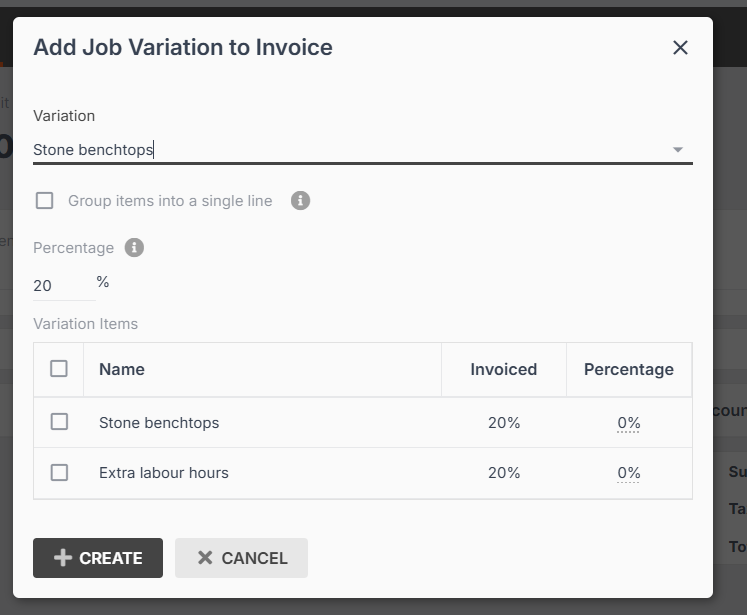Close the Add Job Variation dialog
This screenshot has height=615, width=747.
click(x=680, y=47)
